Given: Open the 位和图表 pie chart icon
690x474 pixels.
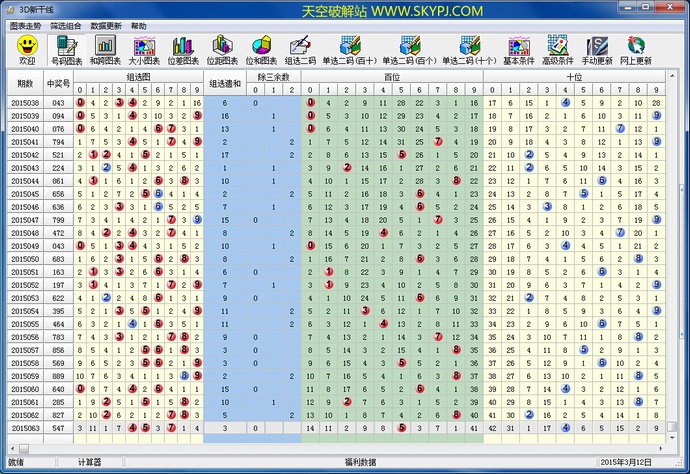Looking at the screenshot, I should (262, 49).
